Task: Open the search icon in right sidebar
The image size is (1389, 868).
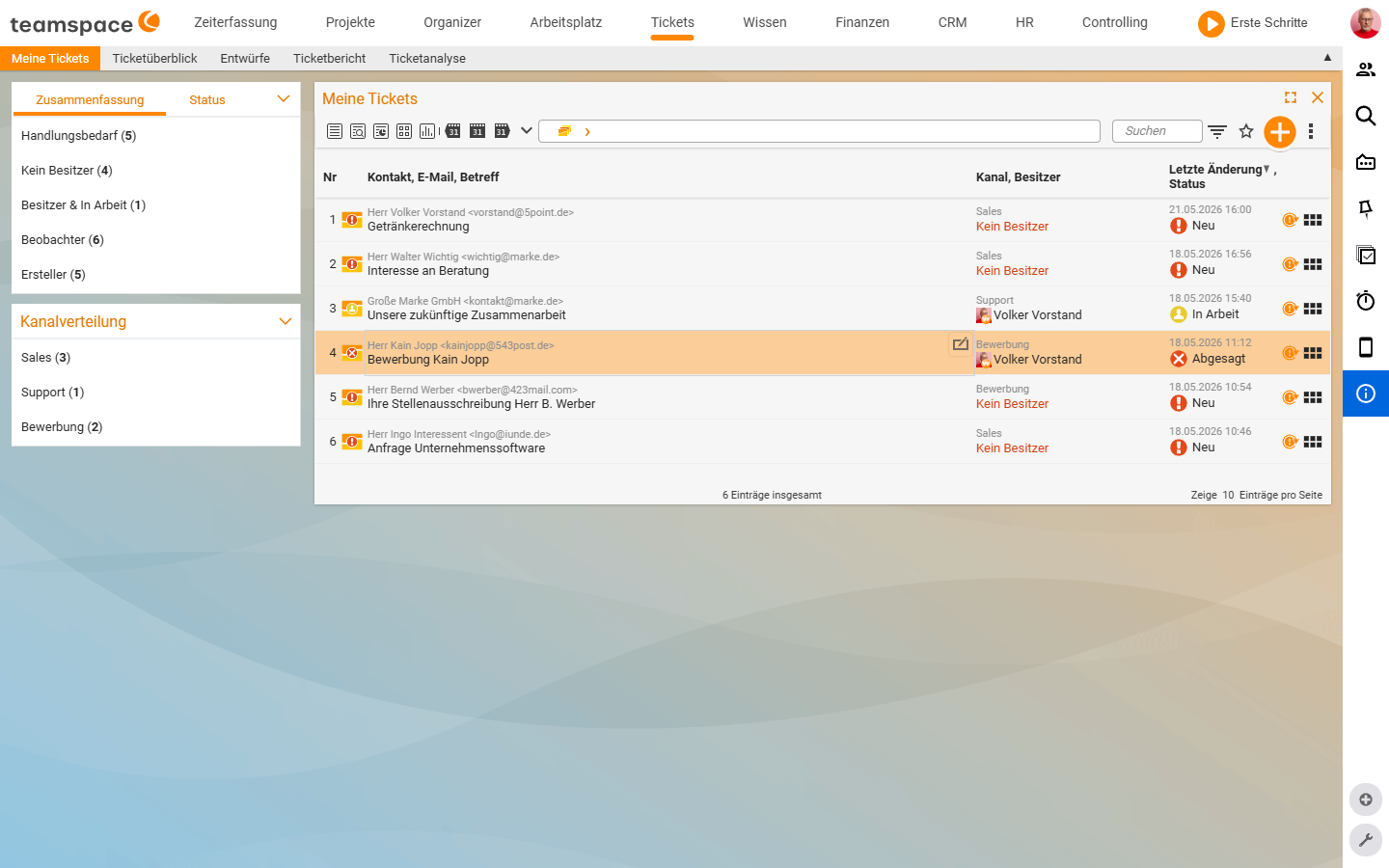Action: coord(1366,116)
